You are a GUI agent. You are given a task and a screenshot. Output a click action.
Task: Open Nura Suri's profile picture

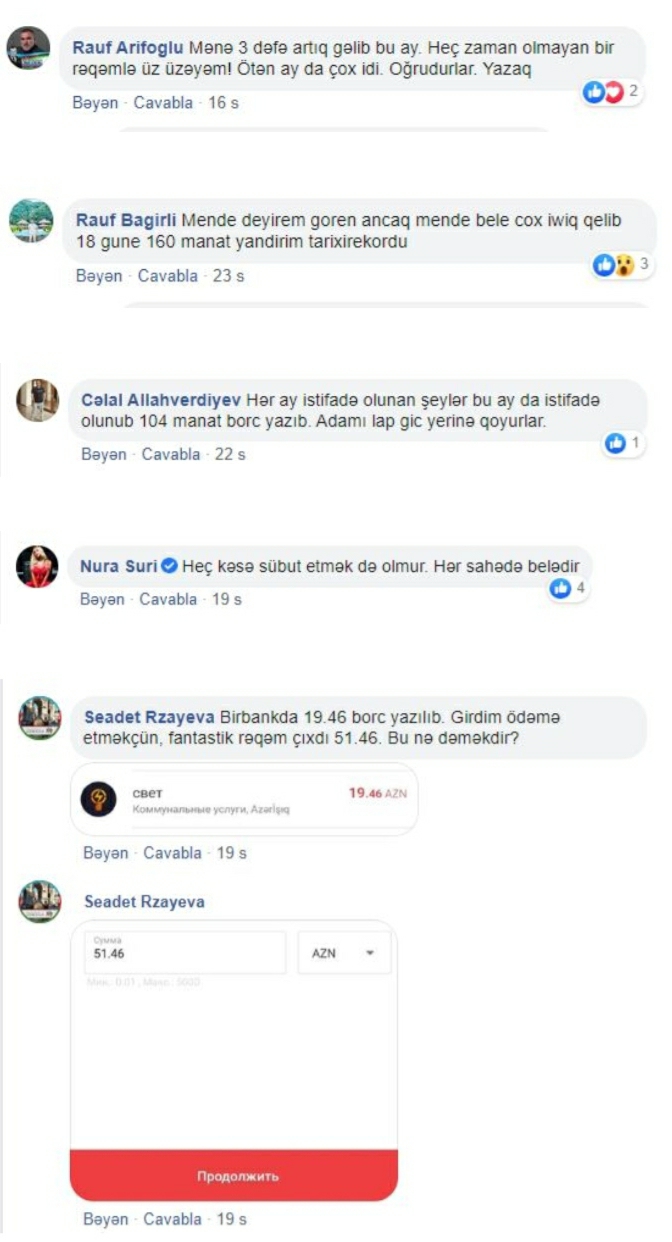[38, 568]
